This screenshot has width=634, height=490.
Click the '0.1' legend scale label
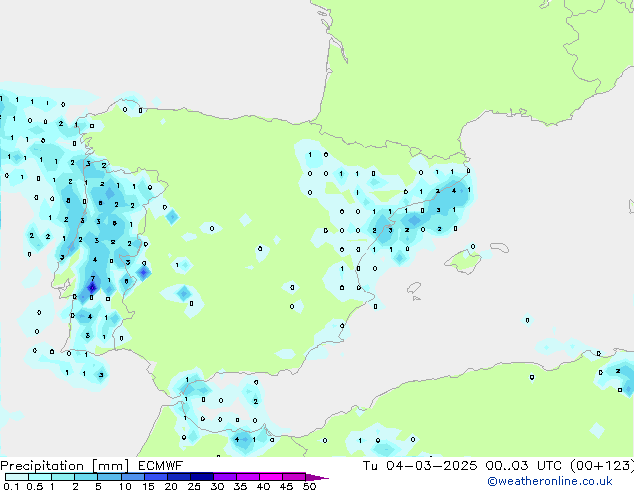11,486
